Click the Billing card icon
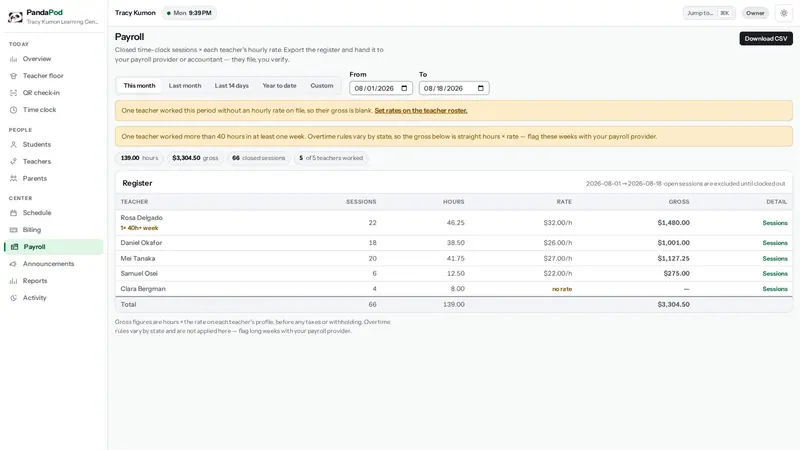Viewport: 800px width, 450px height. [13, 230]
